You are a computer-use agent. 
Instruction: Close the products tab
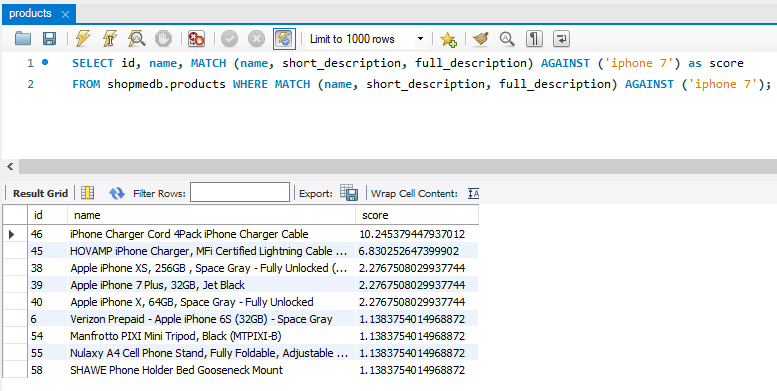65,14
